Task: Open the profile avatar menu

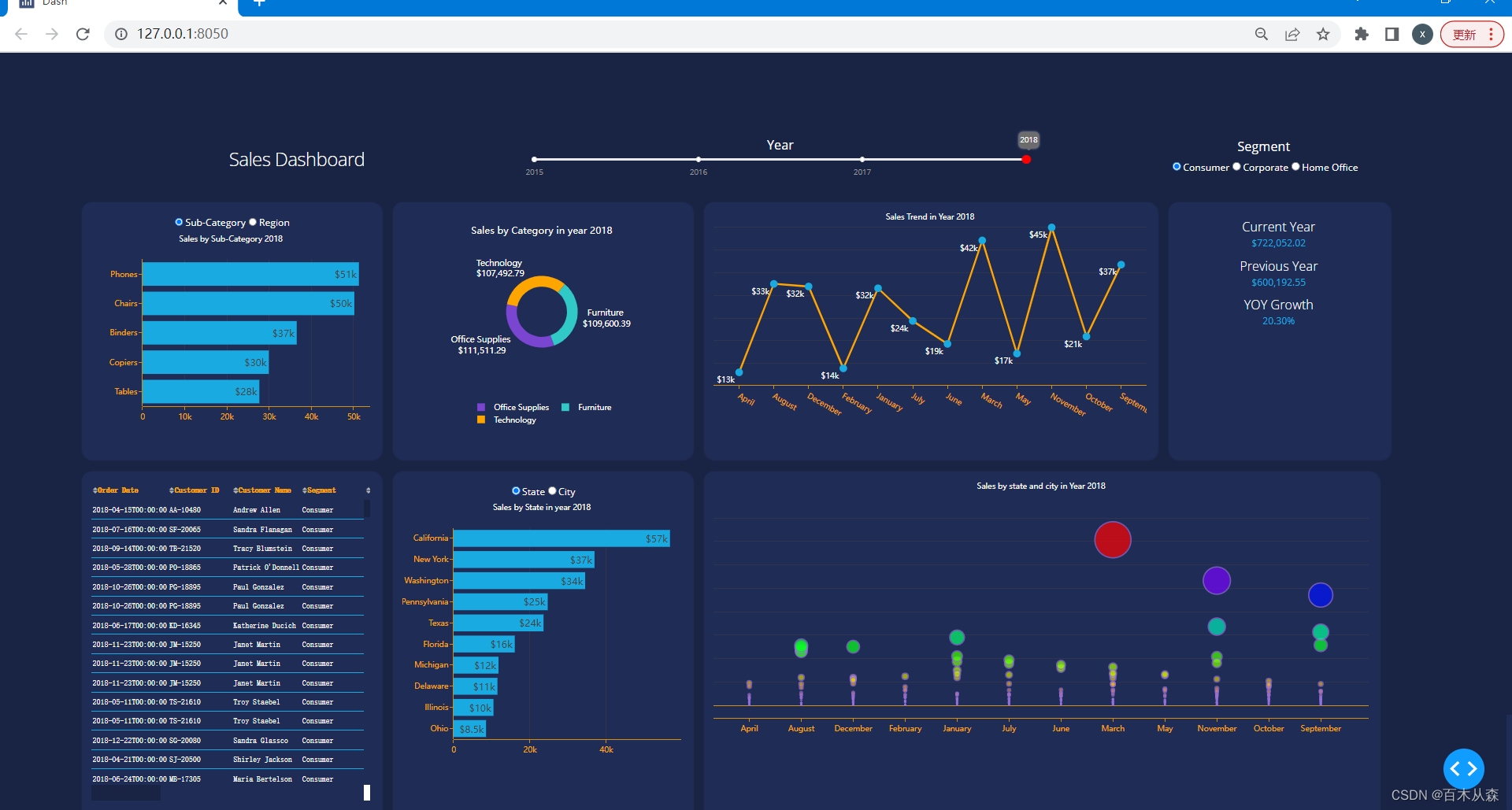Action: [x=1422, y=34]
